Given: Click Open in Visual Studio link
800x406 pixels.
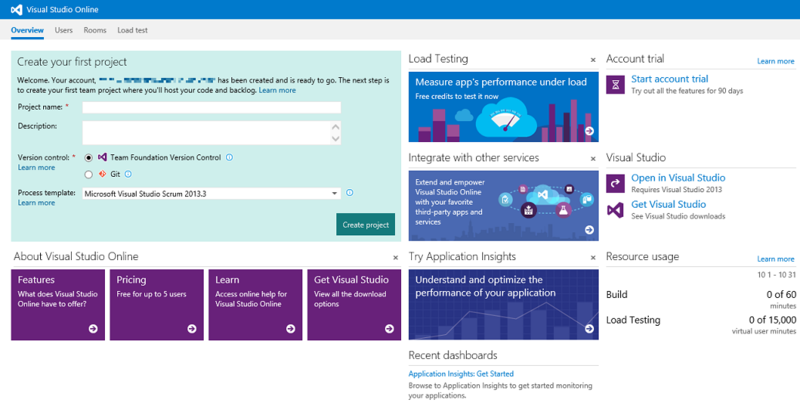Looking at the screenshot, I should point(678,178).
